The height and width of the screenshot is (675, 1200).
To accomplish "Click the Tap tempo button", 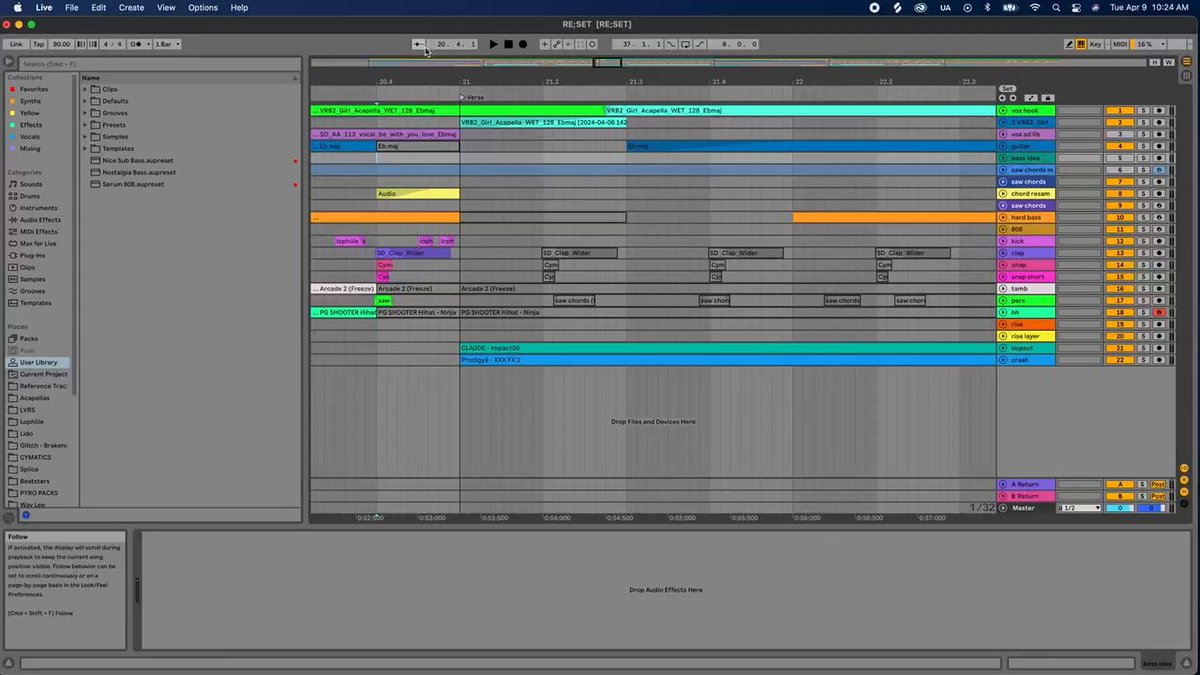I will (x=39, y=44).
